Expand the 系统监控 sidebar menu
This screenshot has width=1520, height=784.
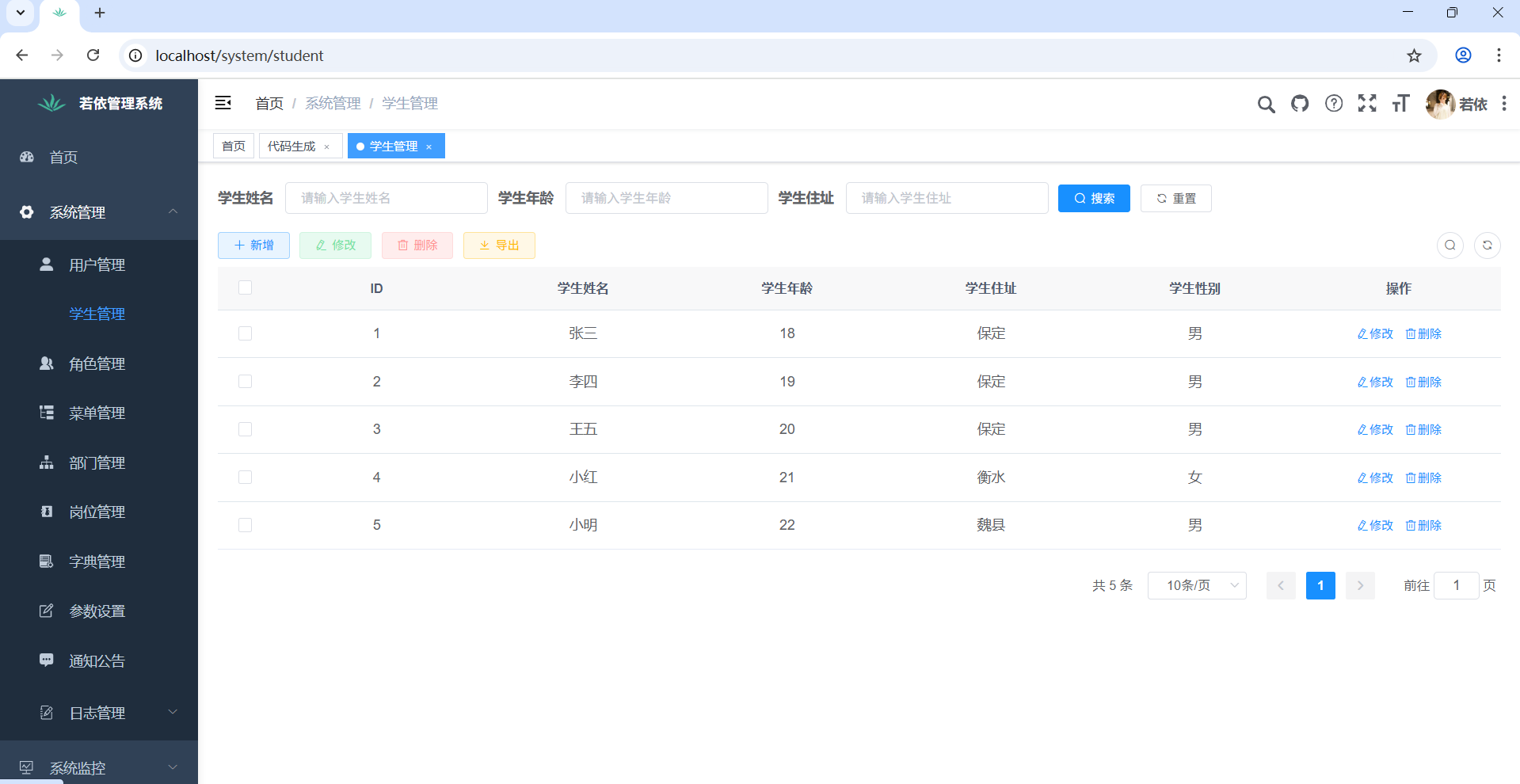coord(99,767)
